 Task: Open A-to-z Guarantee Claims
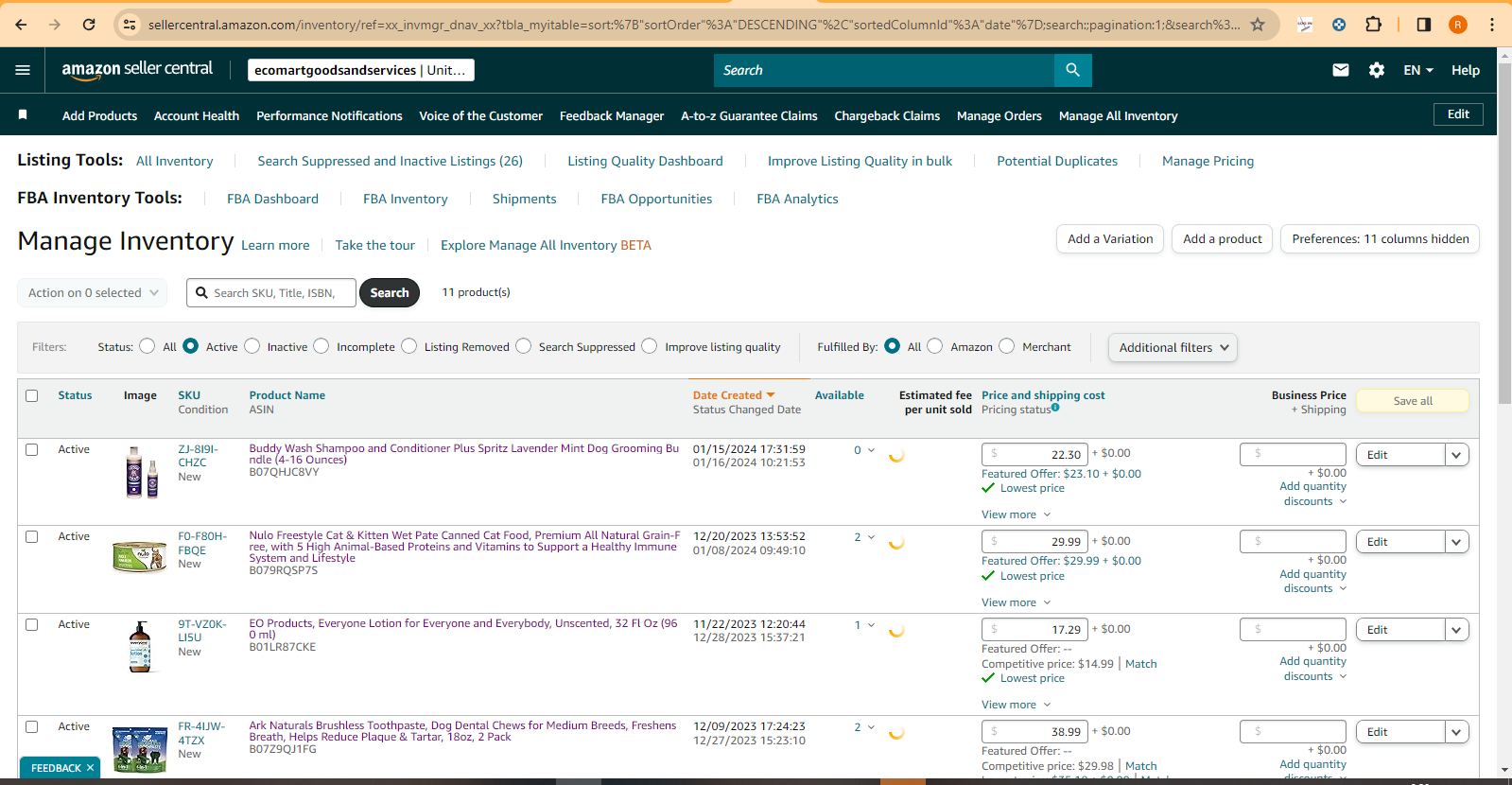point(749,115)
